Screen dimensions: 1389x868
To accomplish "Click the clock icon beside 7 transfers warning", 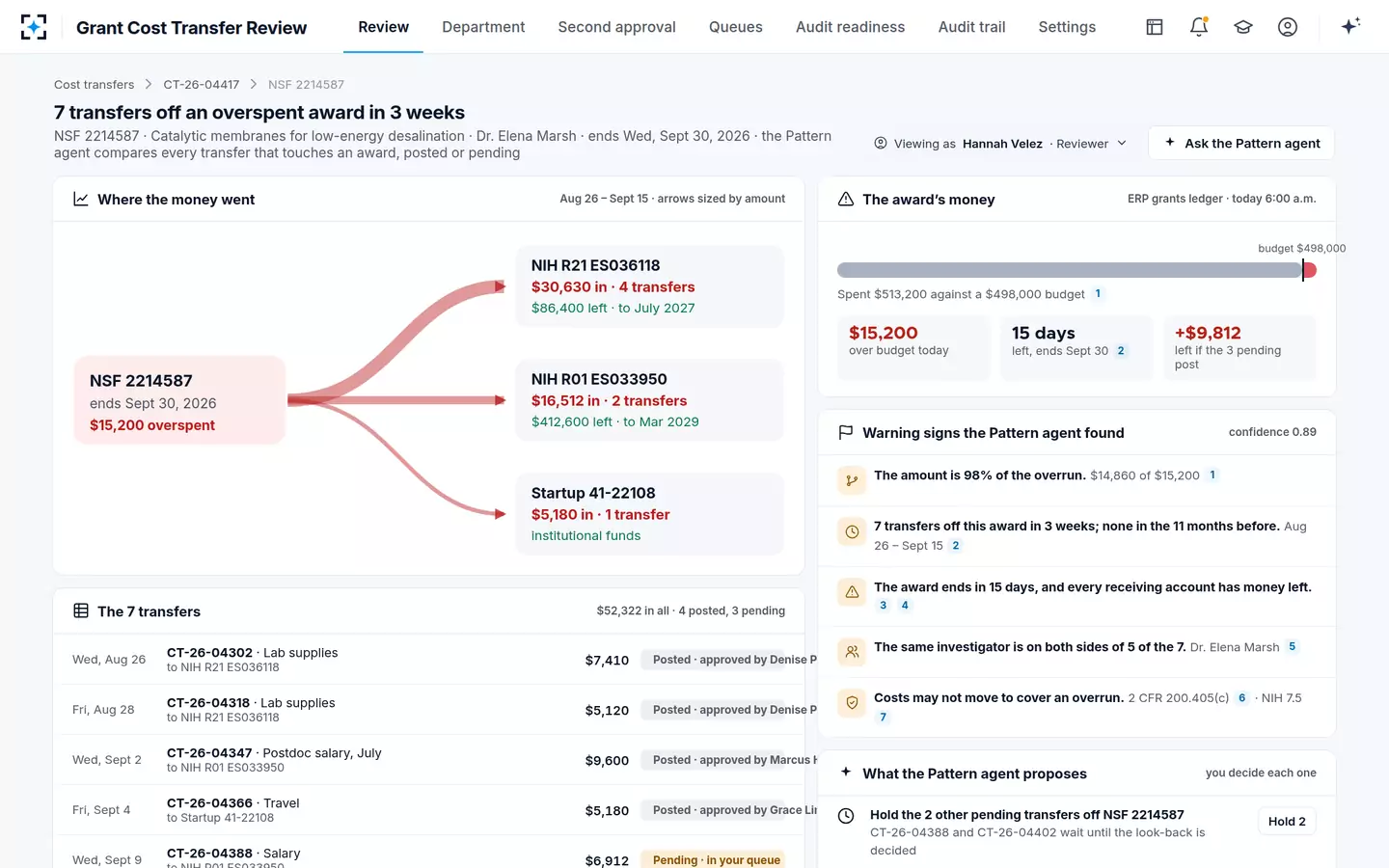I will point(852,531).
